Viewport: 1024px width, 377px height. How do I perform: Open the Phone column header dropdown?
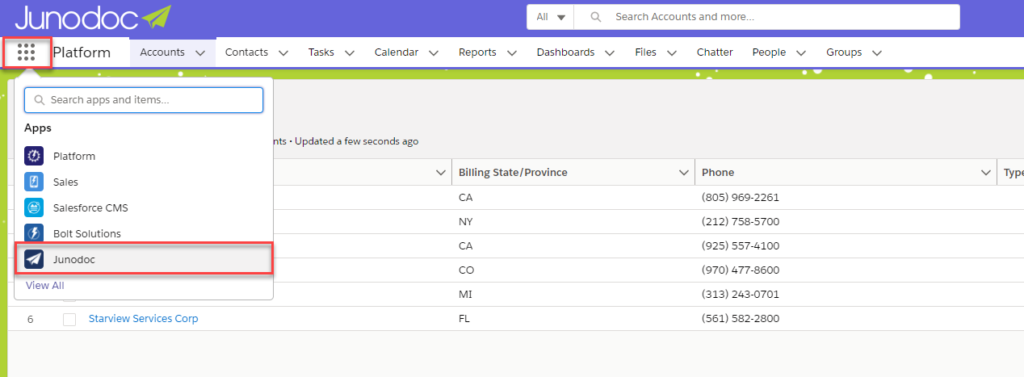coord(986,172)
